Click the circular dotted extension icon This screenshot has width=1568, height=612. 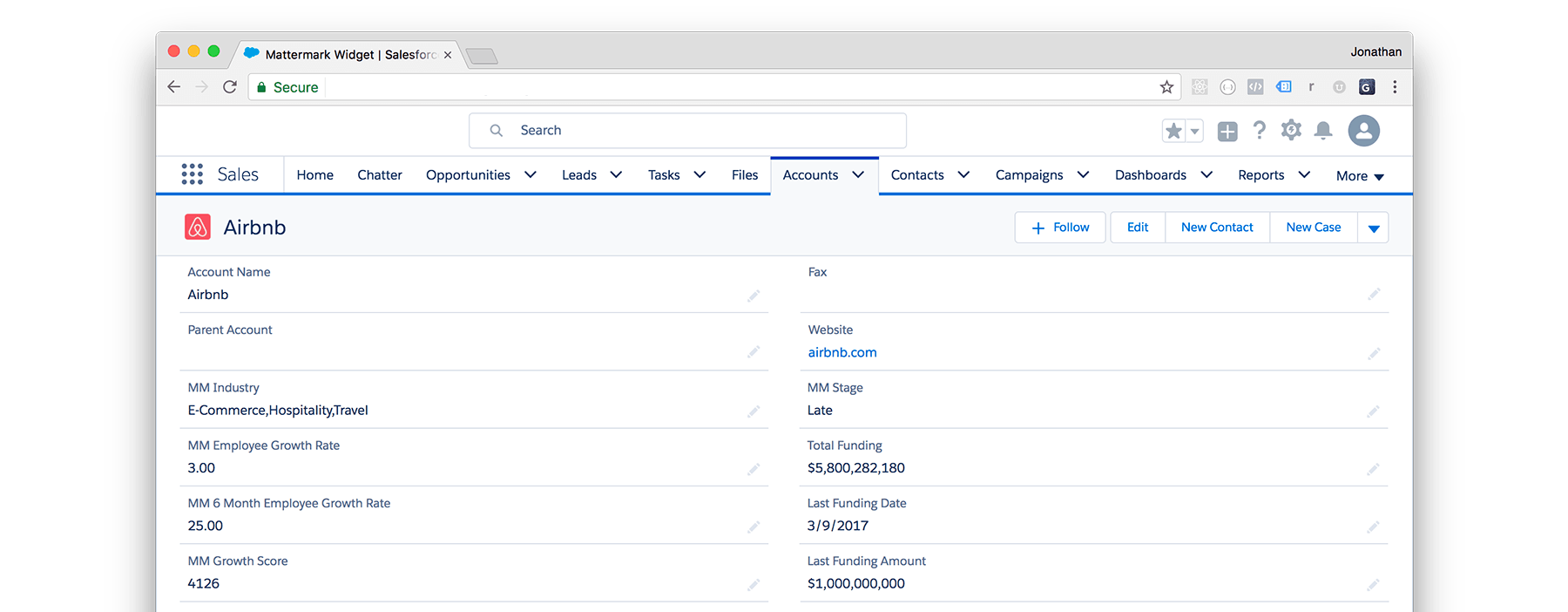point(1227,87)
